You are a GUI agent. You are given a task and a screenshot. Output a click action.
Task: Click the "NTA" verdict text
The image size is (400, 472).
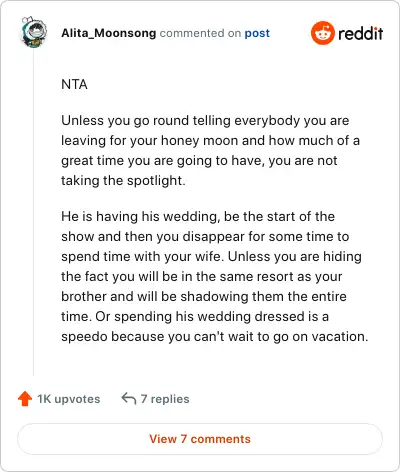[x=74, y=84]
